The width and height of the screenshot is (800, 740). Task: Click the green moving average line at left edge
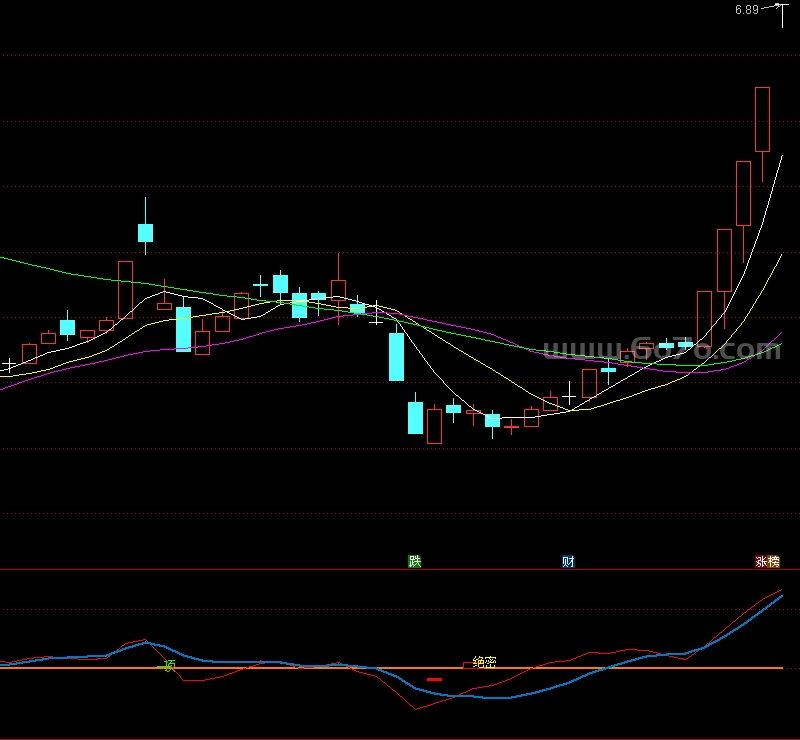pos(5,258)
